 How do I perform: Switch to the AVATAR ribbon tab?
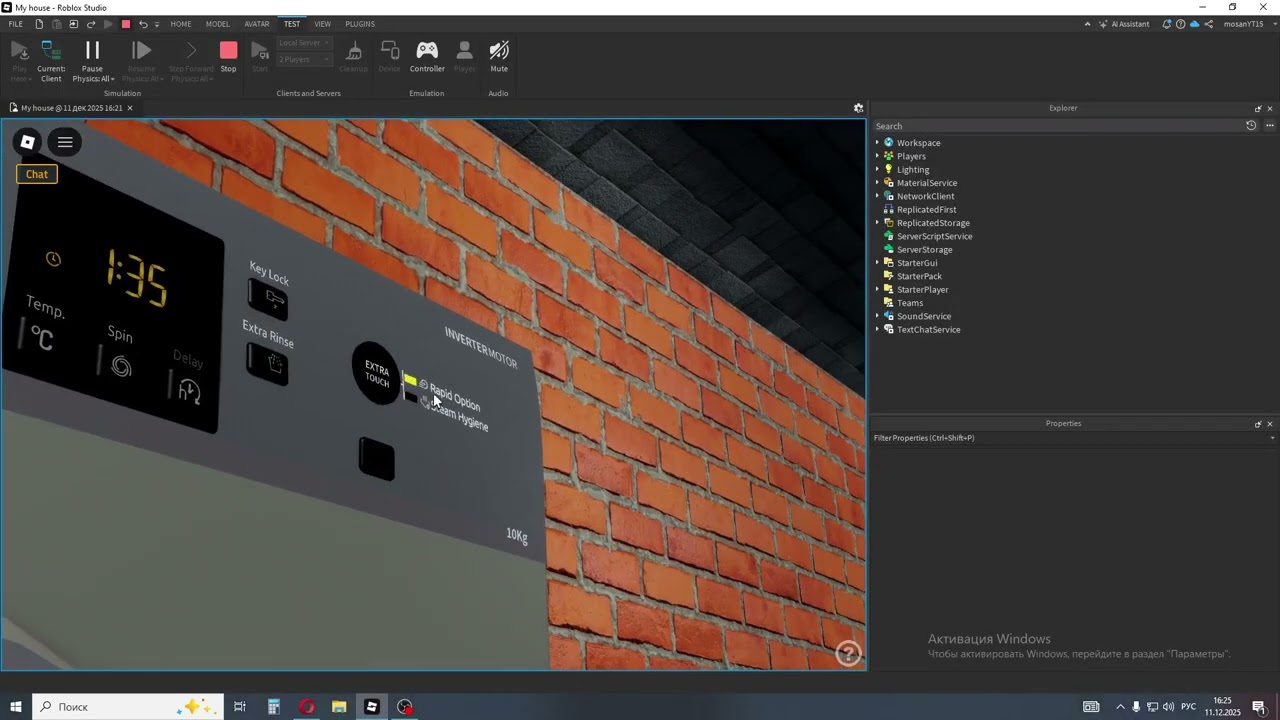pos(257,24)
